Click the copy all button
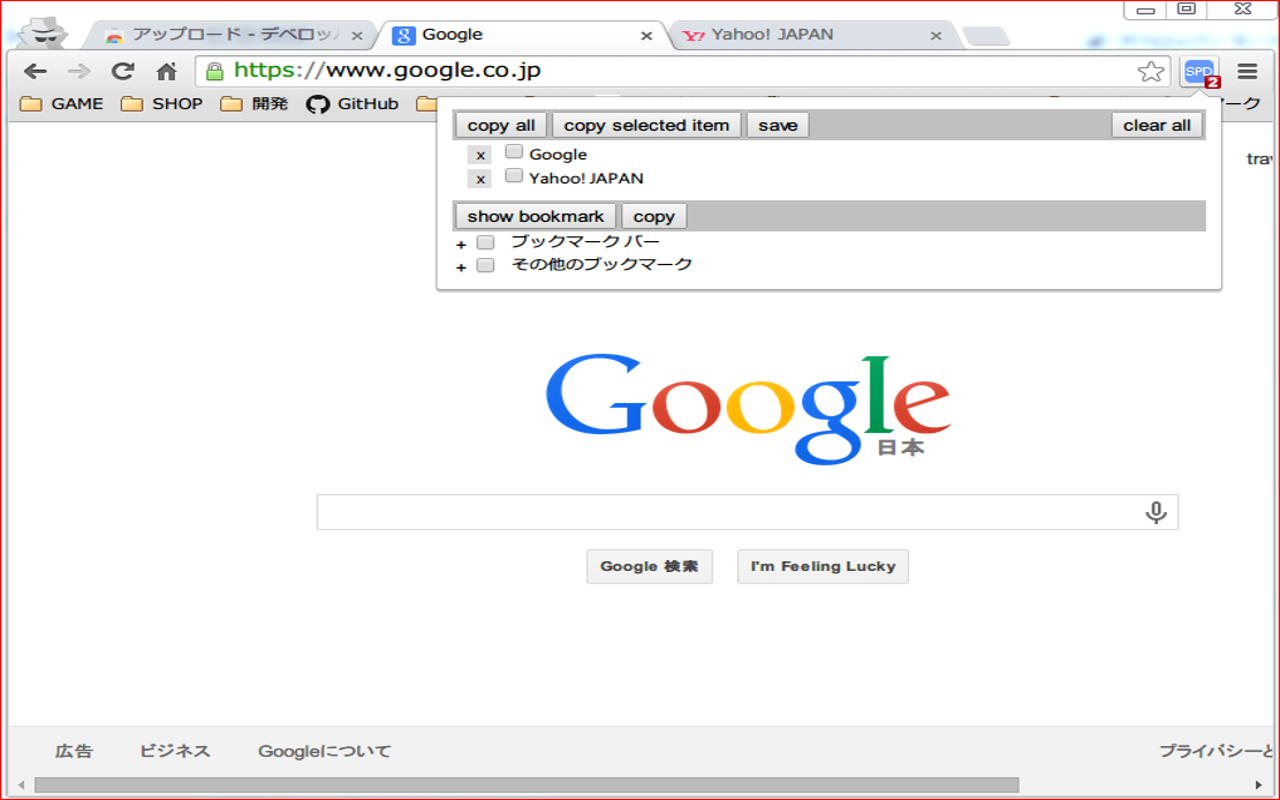This screenshot has width=1280, height=800. pyautogui.click(x=501, y=125)
